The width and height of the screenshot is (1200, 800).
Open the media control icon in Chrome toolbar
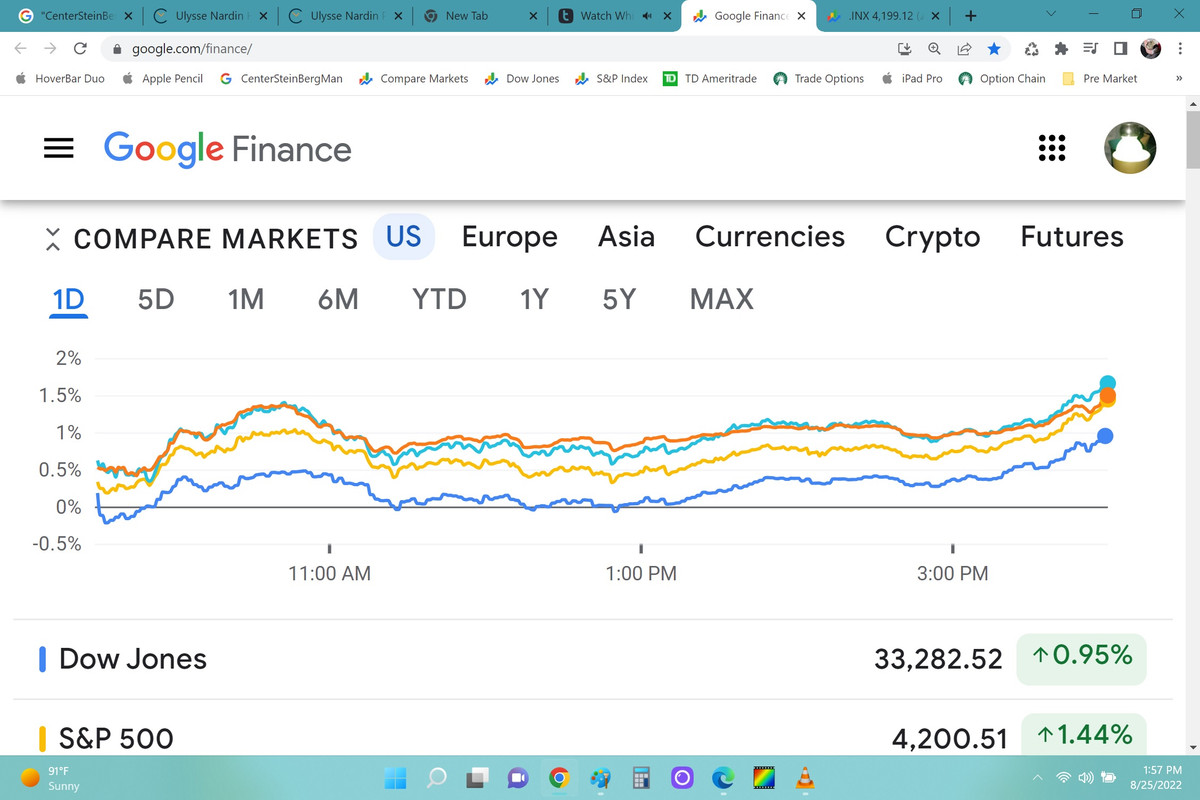[1091, 48]
